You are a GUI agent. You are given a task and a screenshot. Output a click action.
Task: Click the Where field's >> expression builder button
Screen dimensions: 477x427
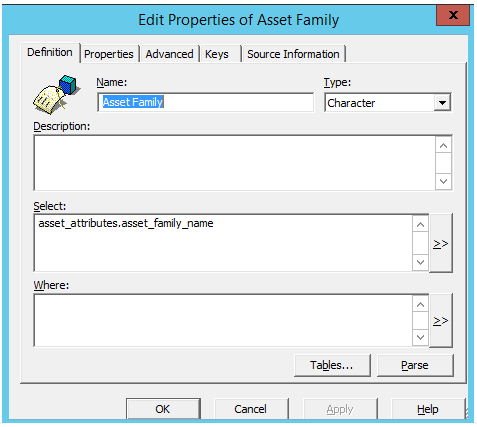click(441, 320)
